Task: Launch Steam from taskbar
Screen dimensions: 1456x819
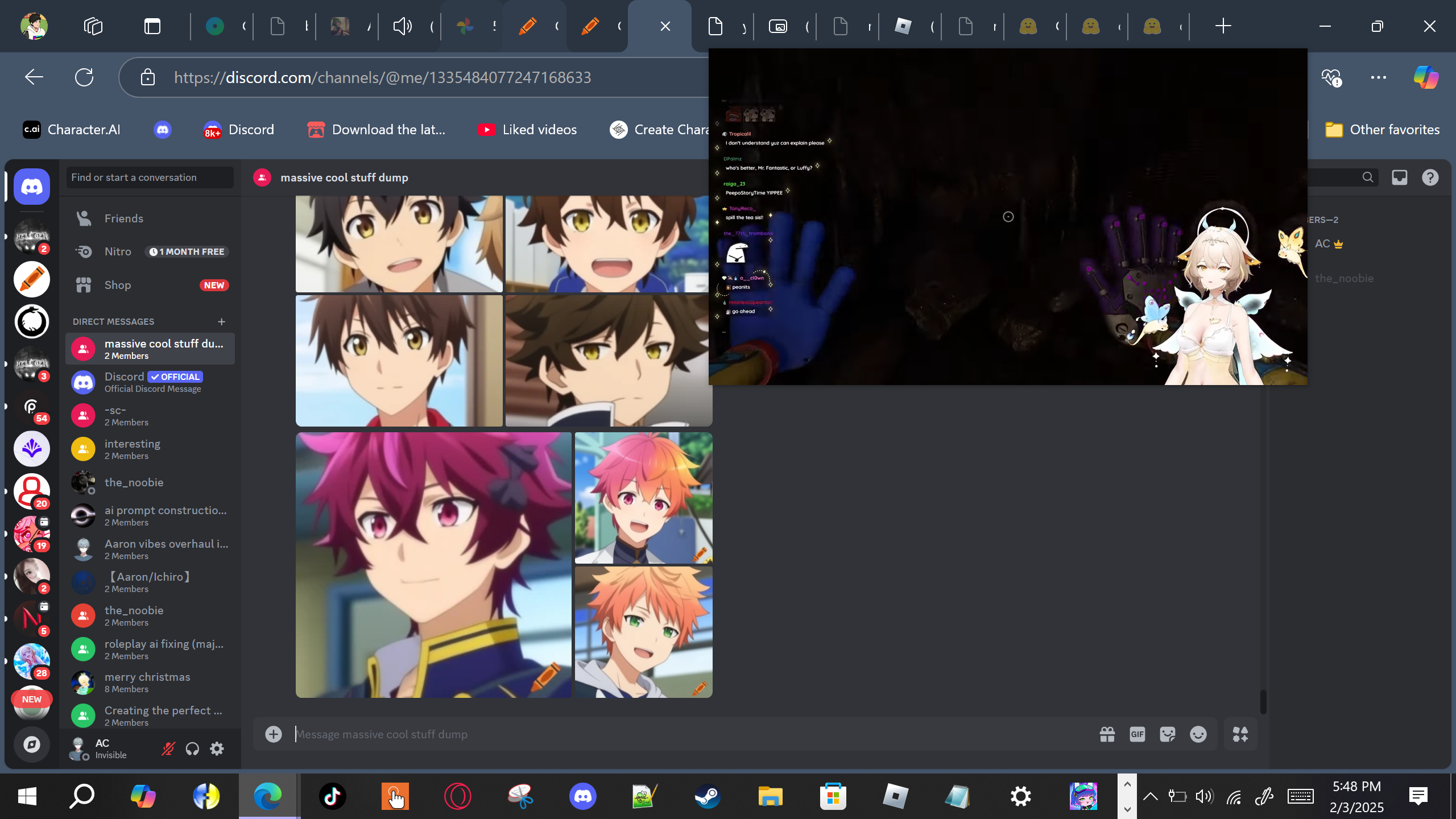Action: 708,796
